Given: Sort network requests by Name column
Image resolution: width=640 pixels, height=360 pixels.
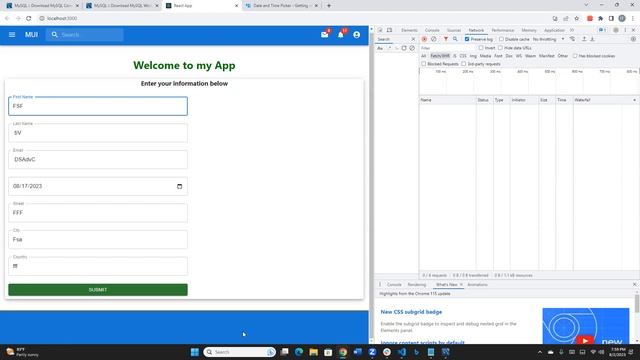Looking at the screenshot, I should pyautogui.click(x=447, y=100).
